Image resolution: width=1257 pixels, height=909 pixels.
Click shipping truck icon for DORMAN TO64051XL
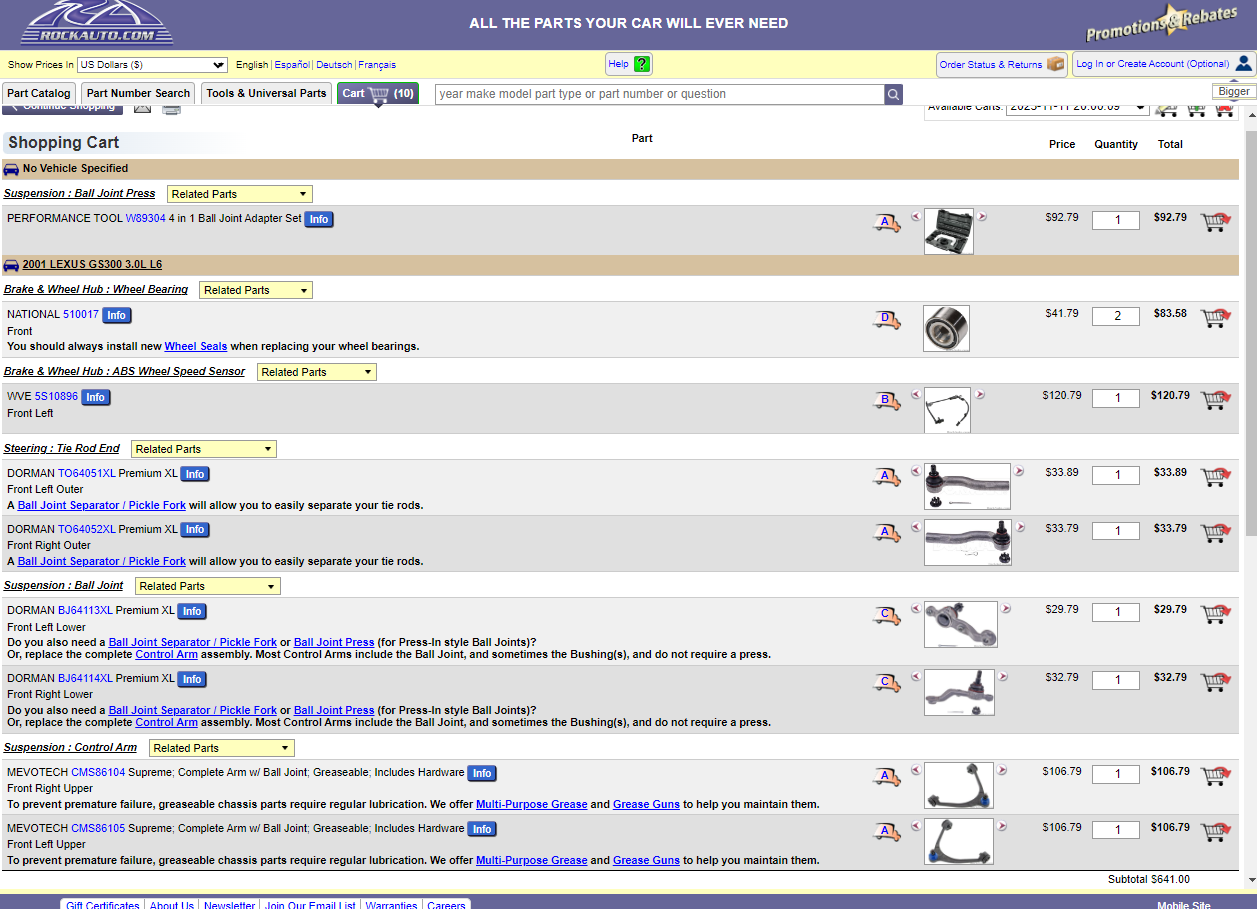point(886,477)
